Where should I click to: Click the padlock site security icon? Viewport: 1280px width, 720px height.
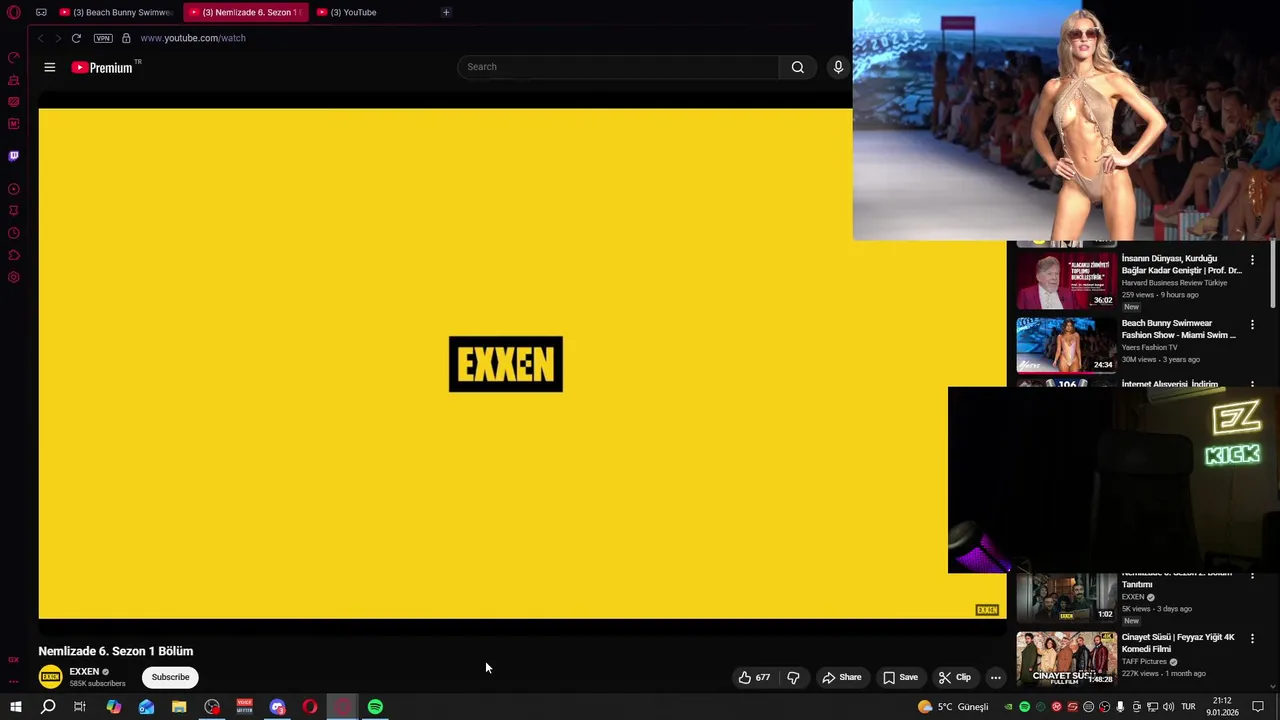coord(126,38)
